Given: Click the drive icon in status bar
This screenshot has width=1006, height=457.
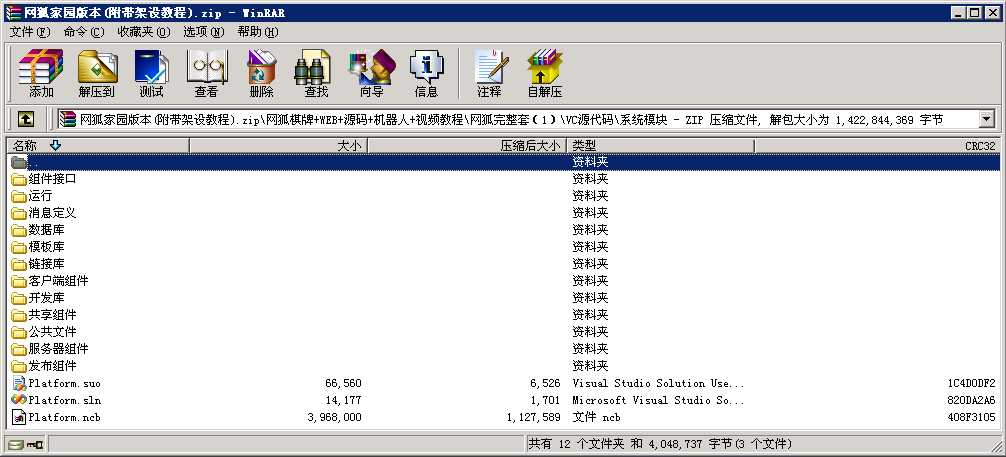Looking at the screenshot, I should pos(16,444).
